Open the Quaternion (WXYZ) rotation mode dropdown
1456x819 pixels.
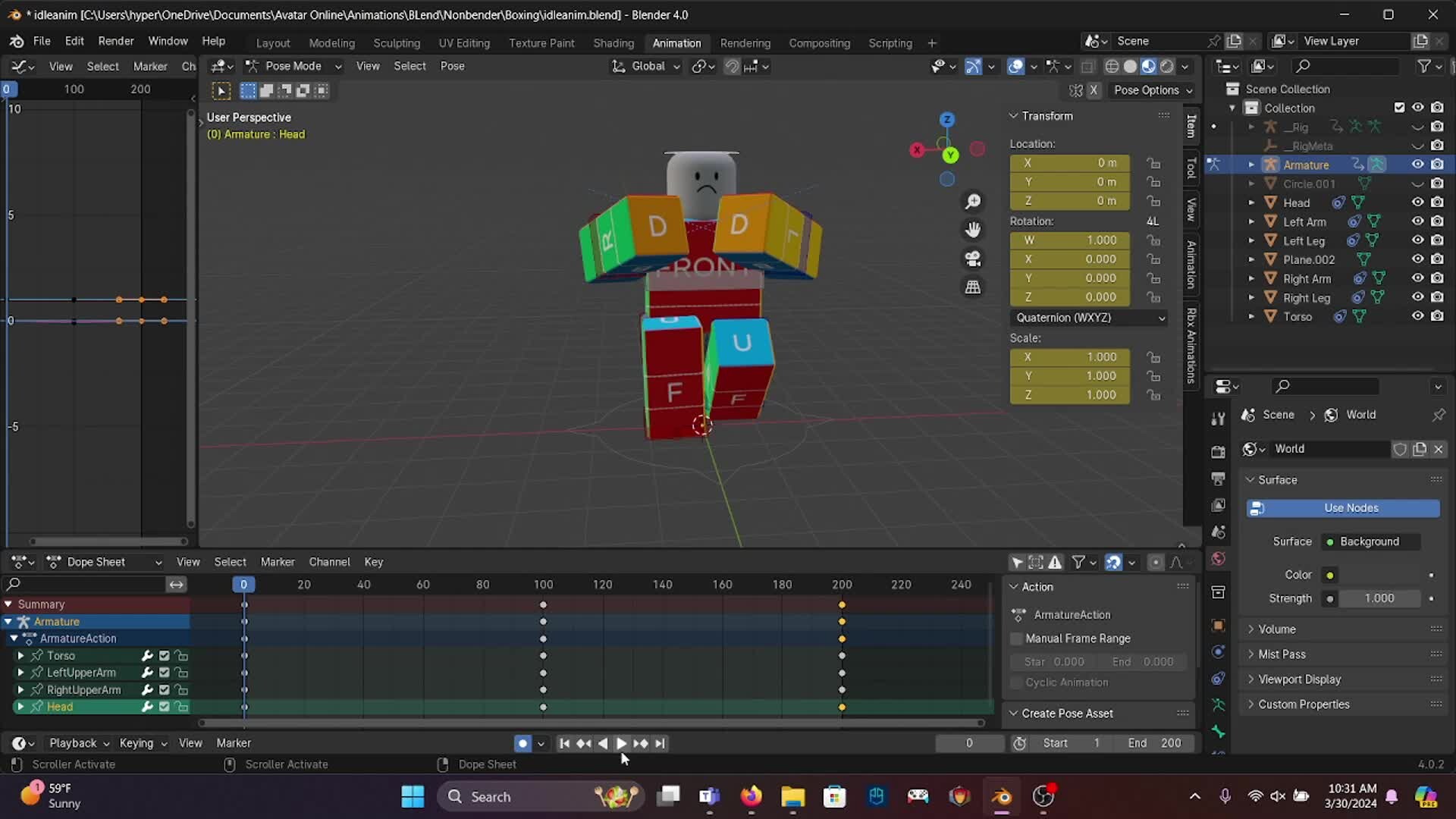point(1088,318)
